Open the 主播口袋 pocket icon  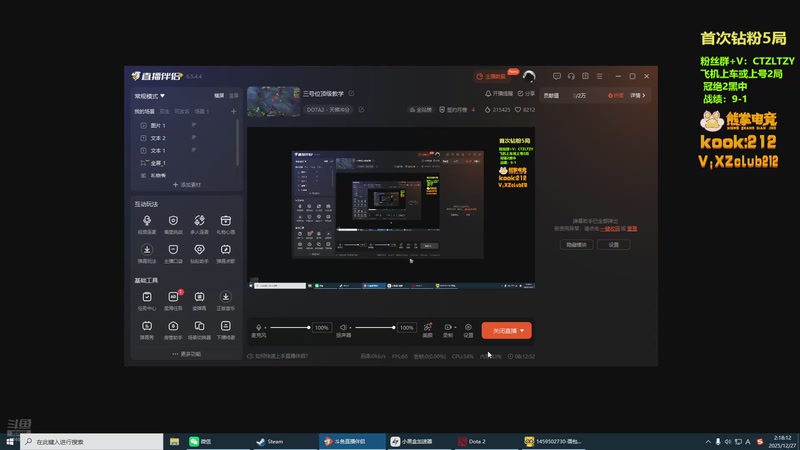173,249
